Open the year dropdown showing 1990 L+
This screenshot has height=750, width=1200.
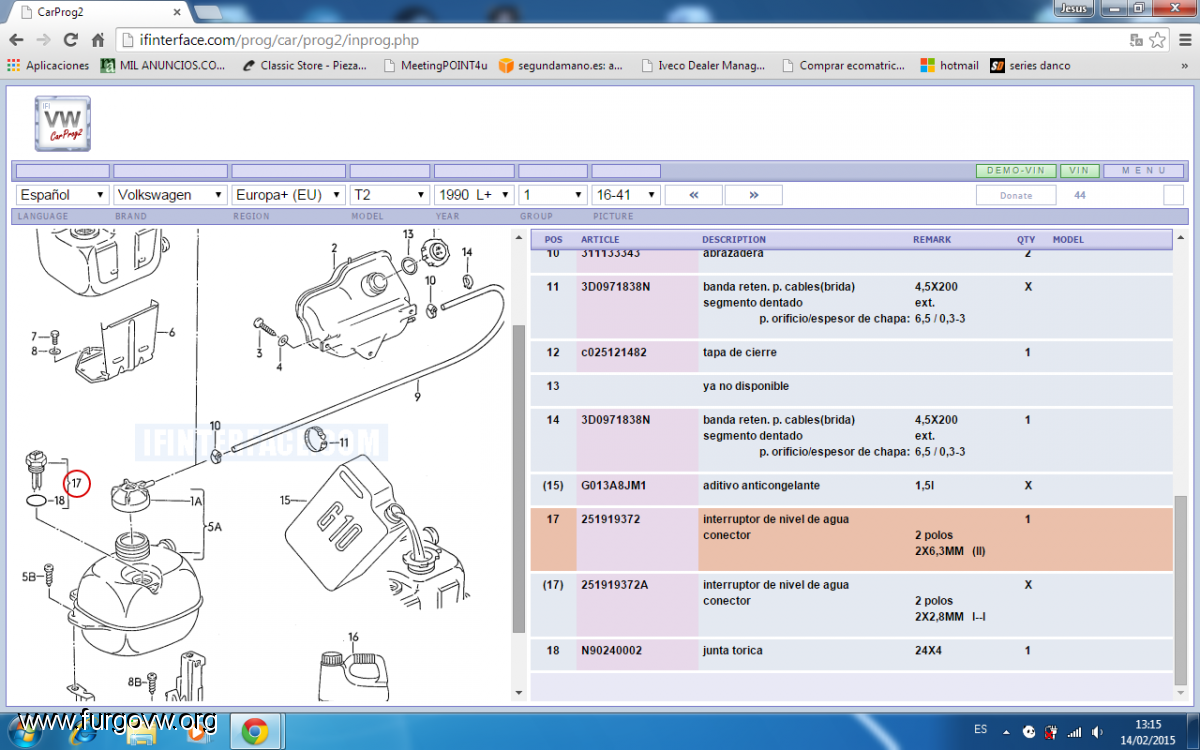click(x=474, y=195)
